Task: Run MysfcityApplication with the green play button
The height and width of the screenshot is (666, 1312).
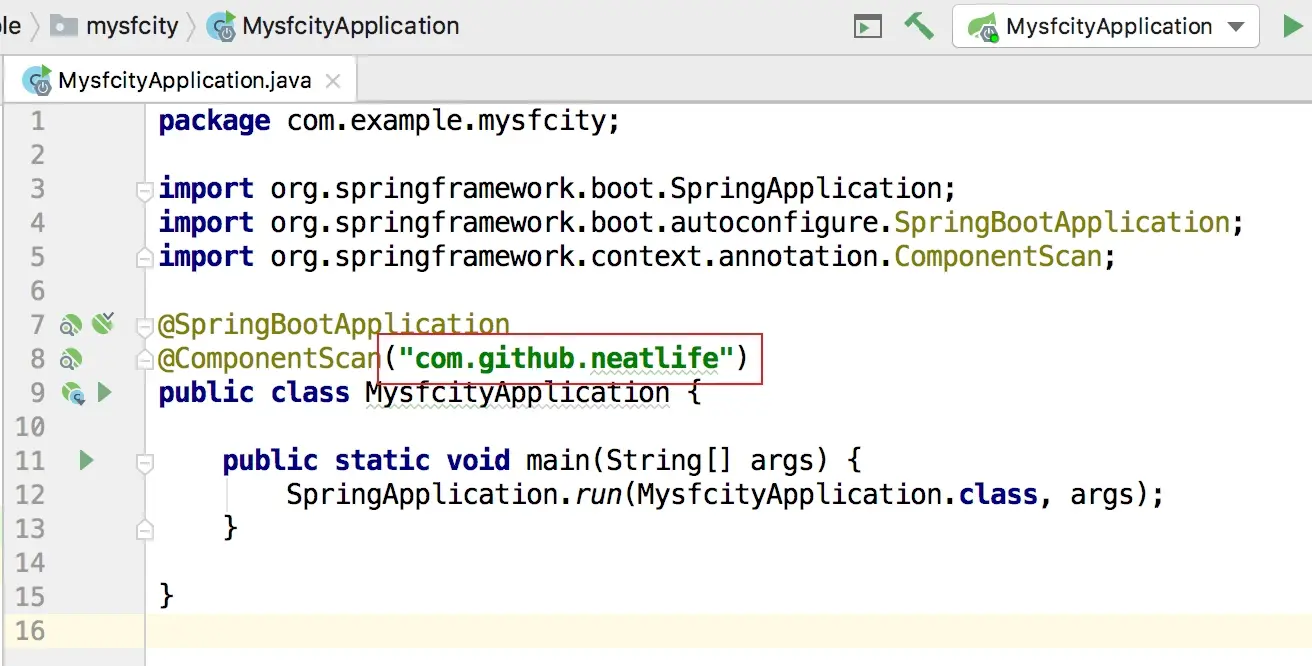Action: (1293, 26)
